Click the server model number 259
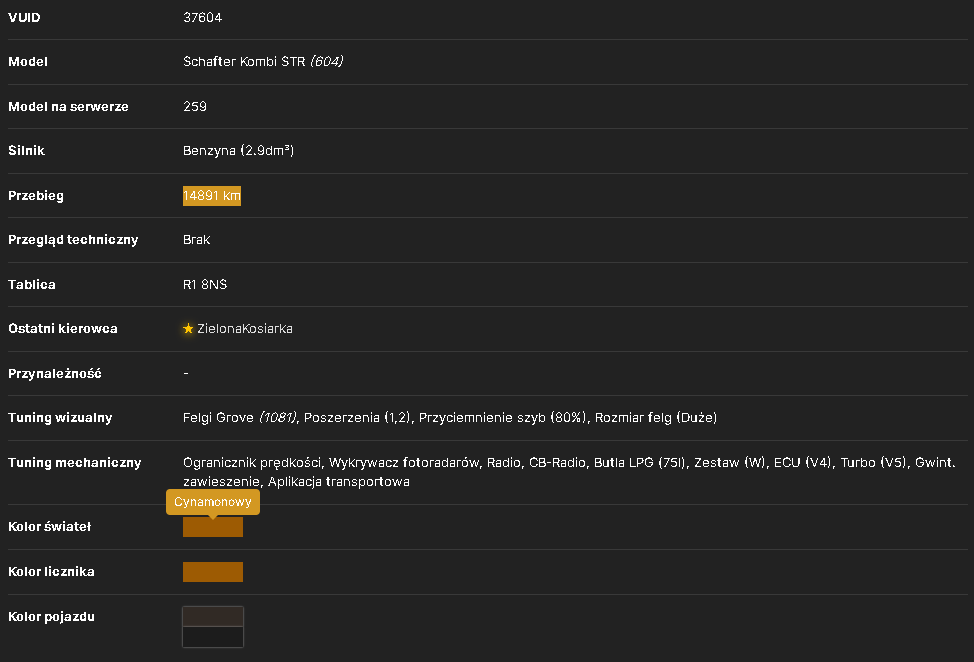 pos(195,106)
